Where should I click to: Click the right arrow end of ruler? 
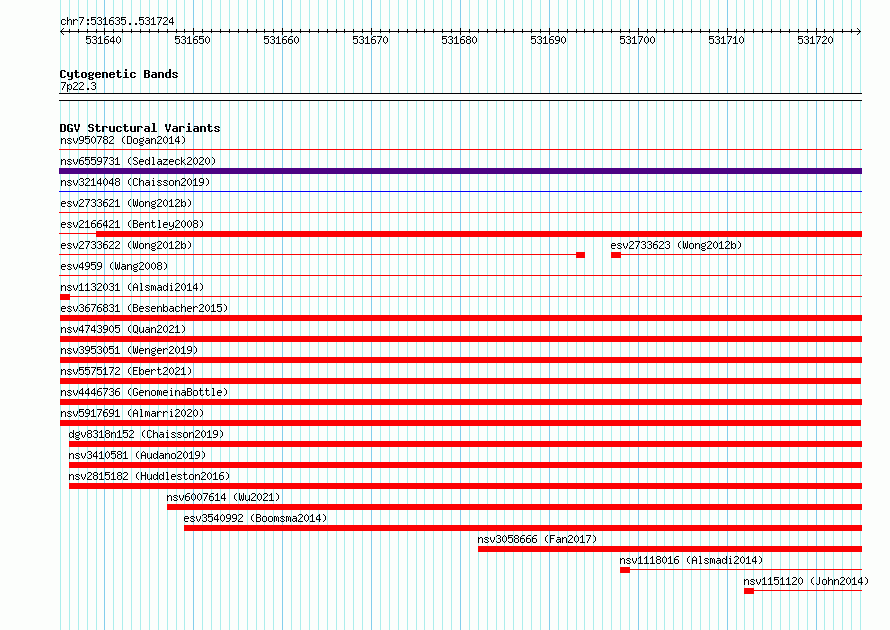pos(859,31)
